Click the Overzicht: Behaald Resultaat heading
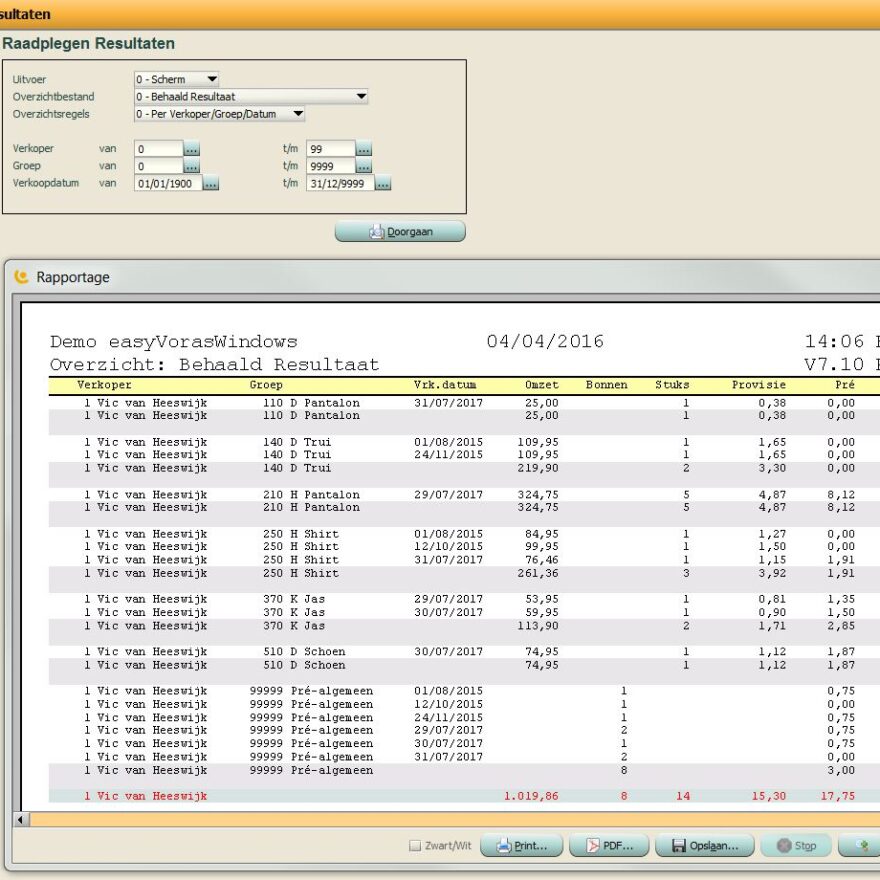The image size is (880, 880). tap(214, 364)
